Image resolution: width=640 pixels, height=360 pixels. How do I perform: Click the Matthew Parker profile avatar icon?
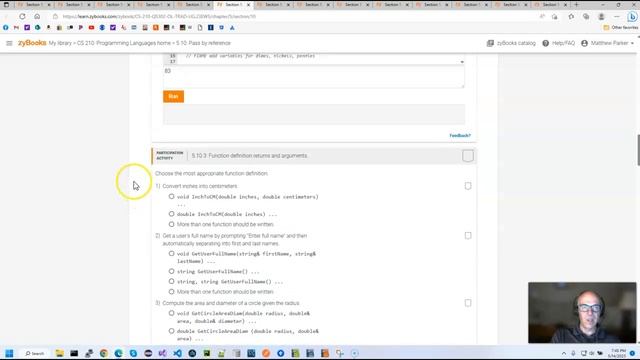(584, 43)
